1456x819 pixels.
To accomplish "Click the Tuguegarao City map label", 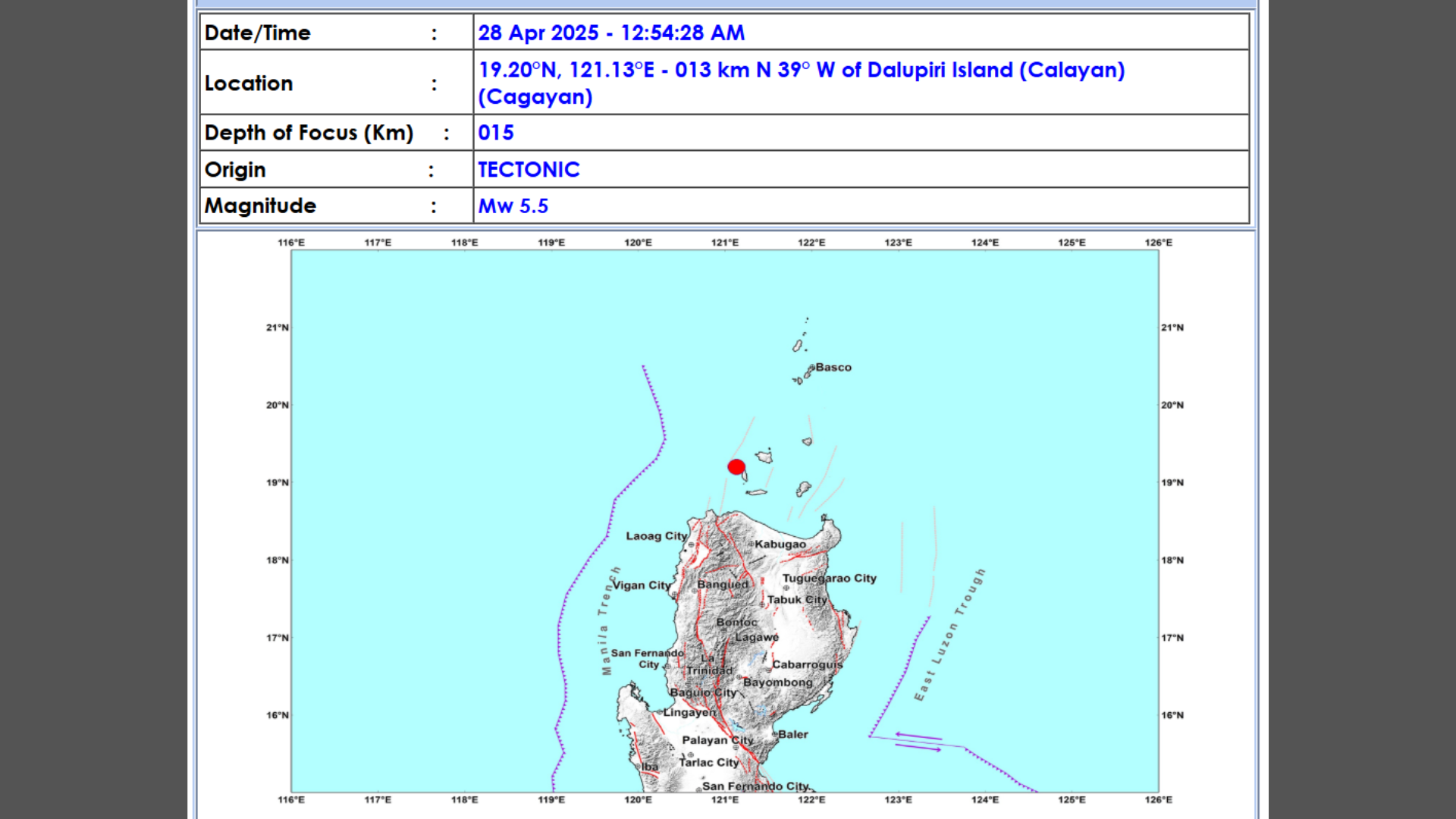I will [829, 578].
